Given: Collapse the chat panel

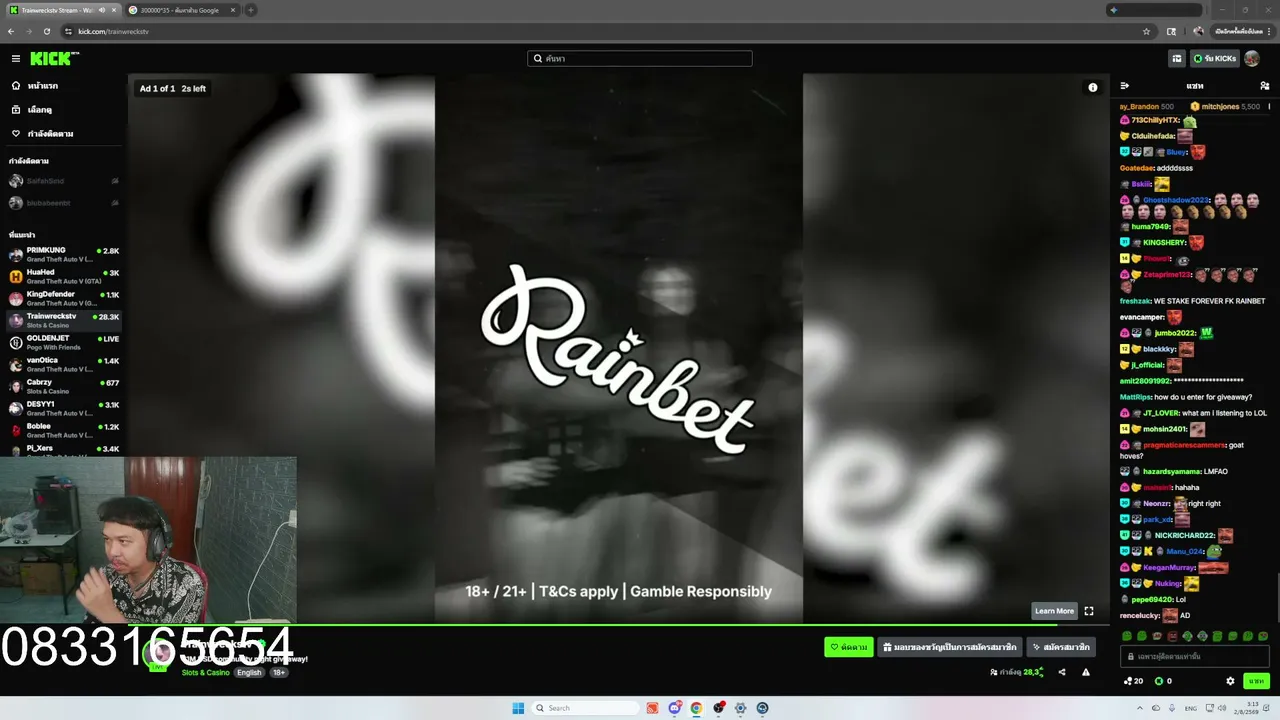Looking at the screenshot, I should (1125, 86).
